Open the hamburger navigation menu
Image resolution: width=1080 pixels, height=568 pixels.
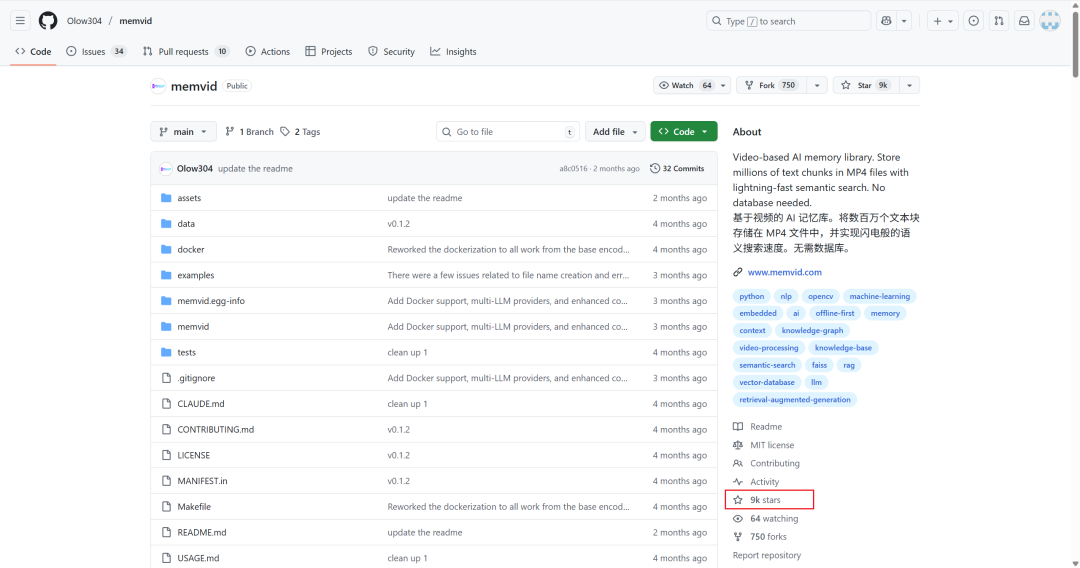(x=20, y=21)
